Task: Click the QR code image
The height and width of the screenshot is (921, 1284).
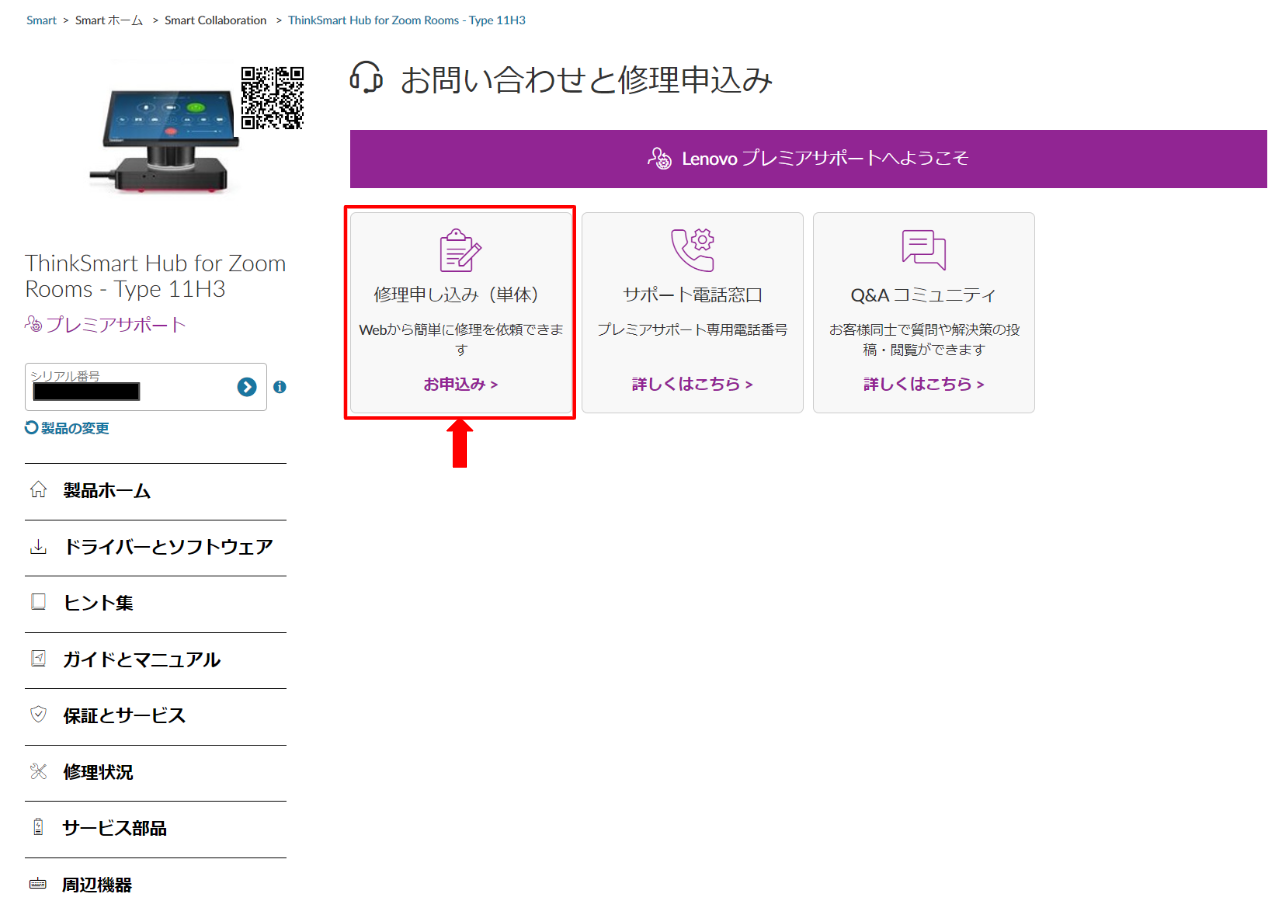Action: 273,98
